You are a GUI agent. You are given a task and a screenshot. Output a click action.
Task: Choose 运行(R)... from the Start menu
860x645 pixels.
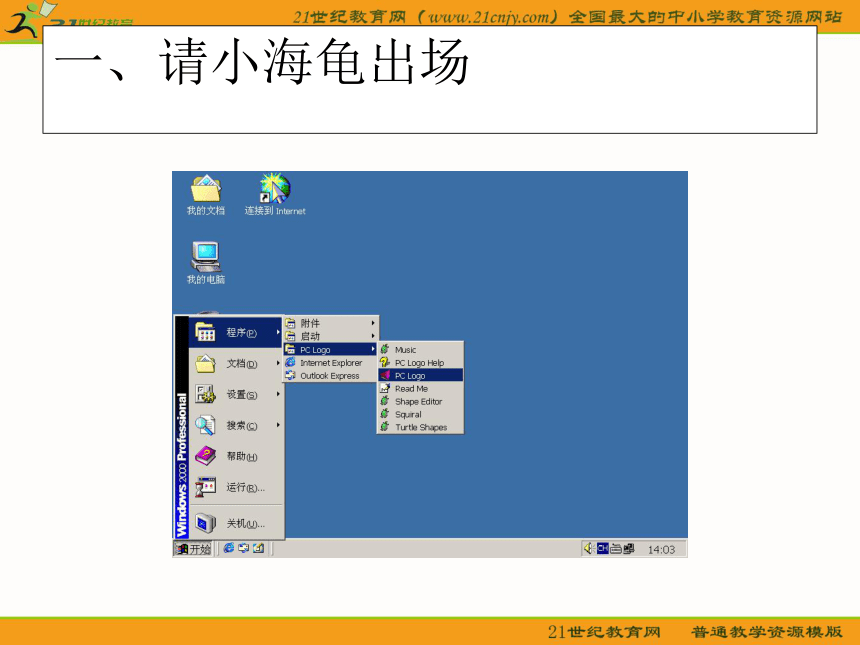[x=235, y=487]
